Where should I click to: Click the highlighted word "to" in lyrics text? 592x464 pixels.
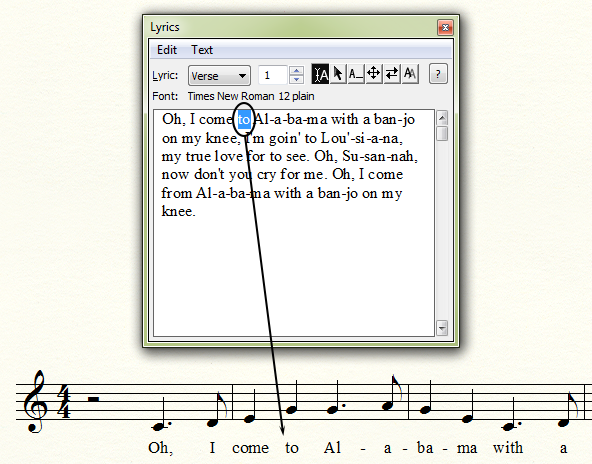[244, 120]
